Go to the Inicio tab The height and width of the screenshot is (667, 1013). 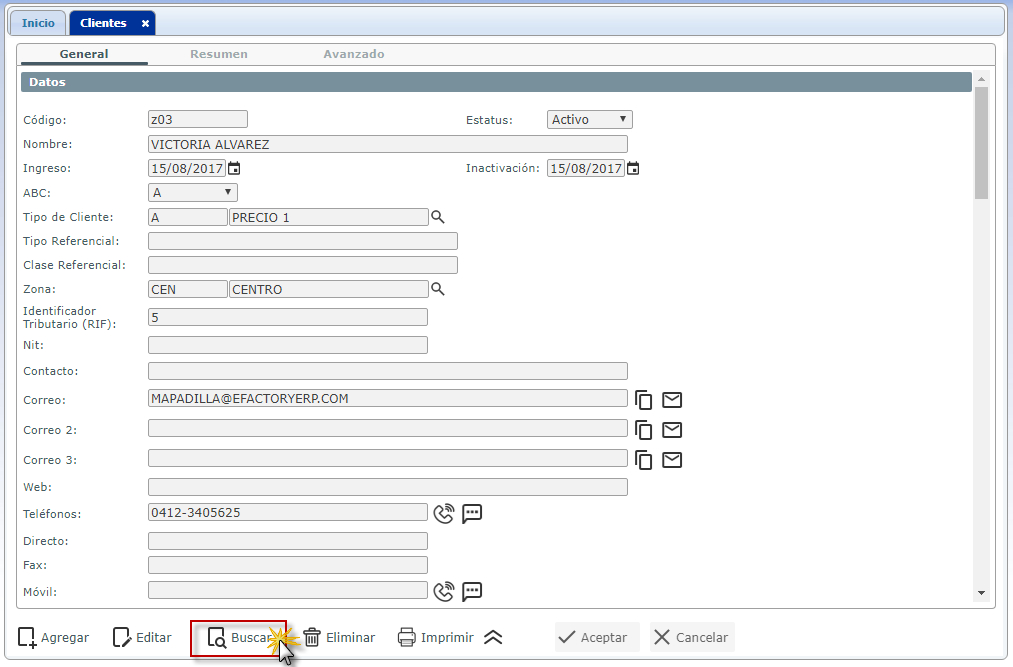pos(39,23)
